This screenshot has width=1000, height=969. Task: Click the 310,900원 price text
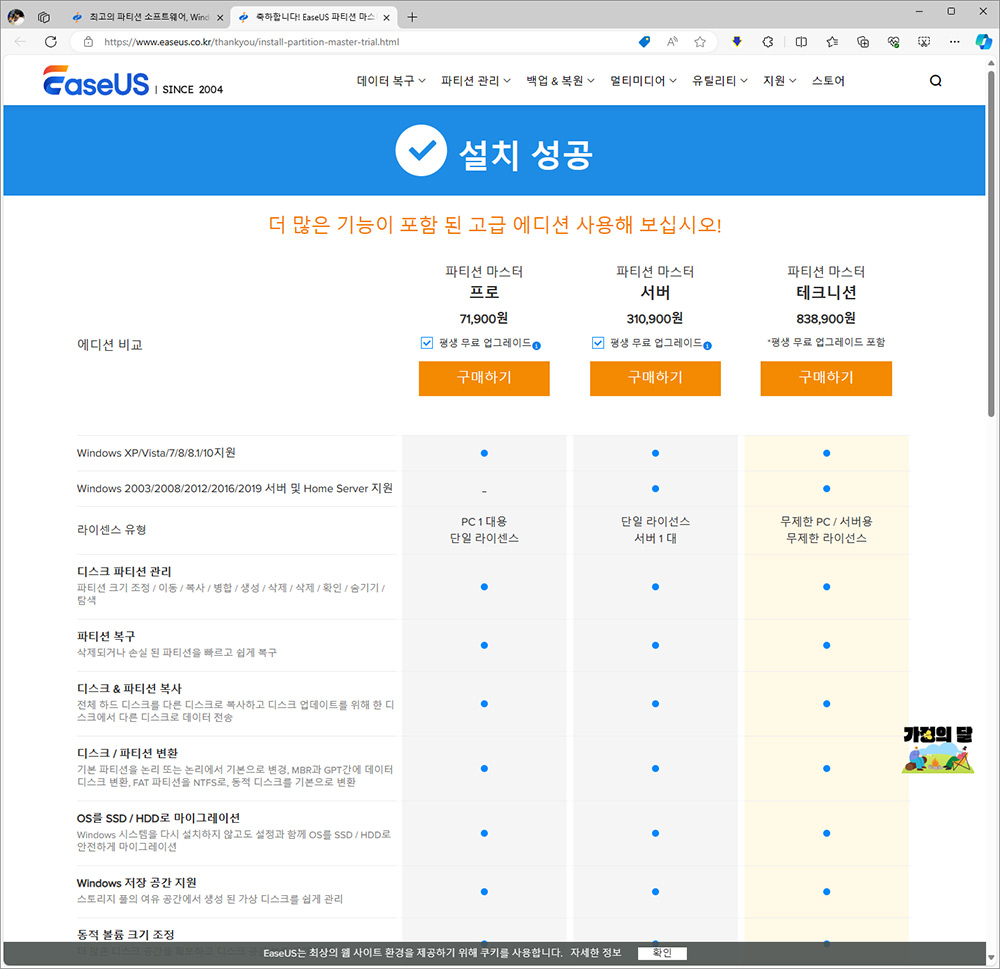point(655,318)
